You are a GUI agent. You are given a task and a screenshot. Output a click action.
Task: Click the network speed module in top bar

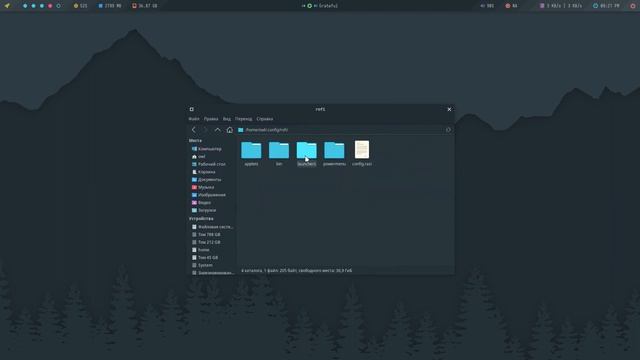[x=561, y=6]
